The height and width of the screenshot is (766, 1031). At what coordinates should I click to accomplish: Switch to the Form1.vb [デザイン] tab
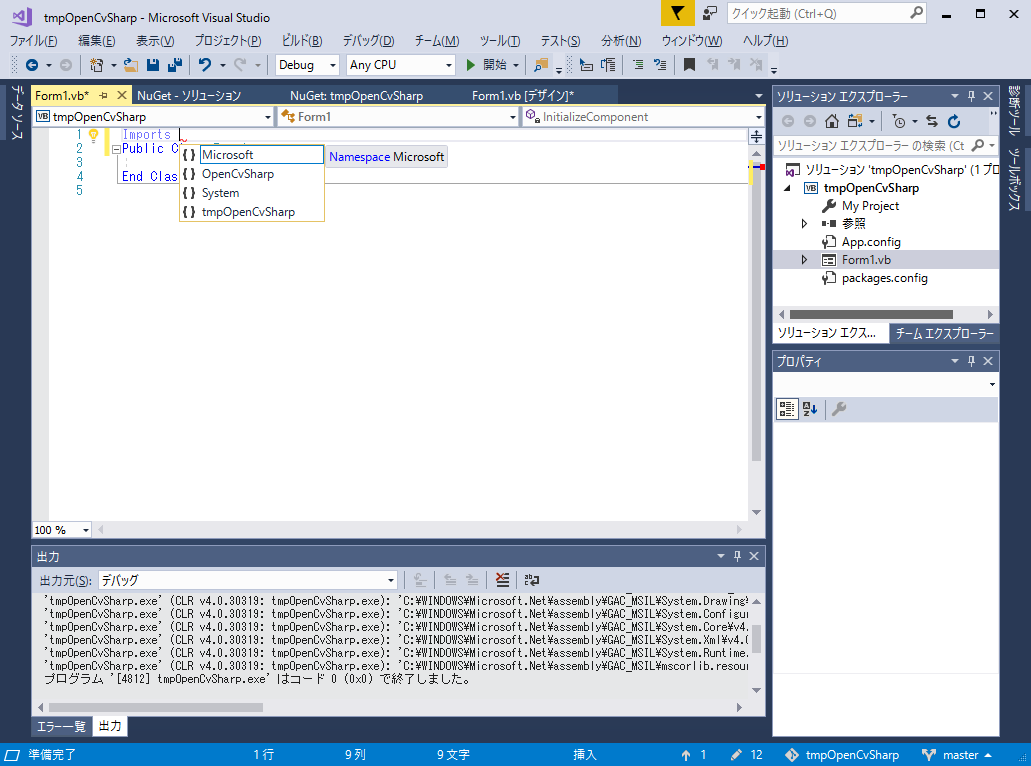pyautogui.click(x=523, y=95)
